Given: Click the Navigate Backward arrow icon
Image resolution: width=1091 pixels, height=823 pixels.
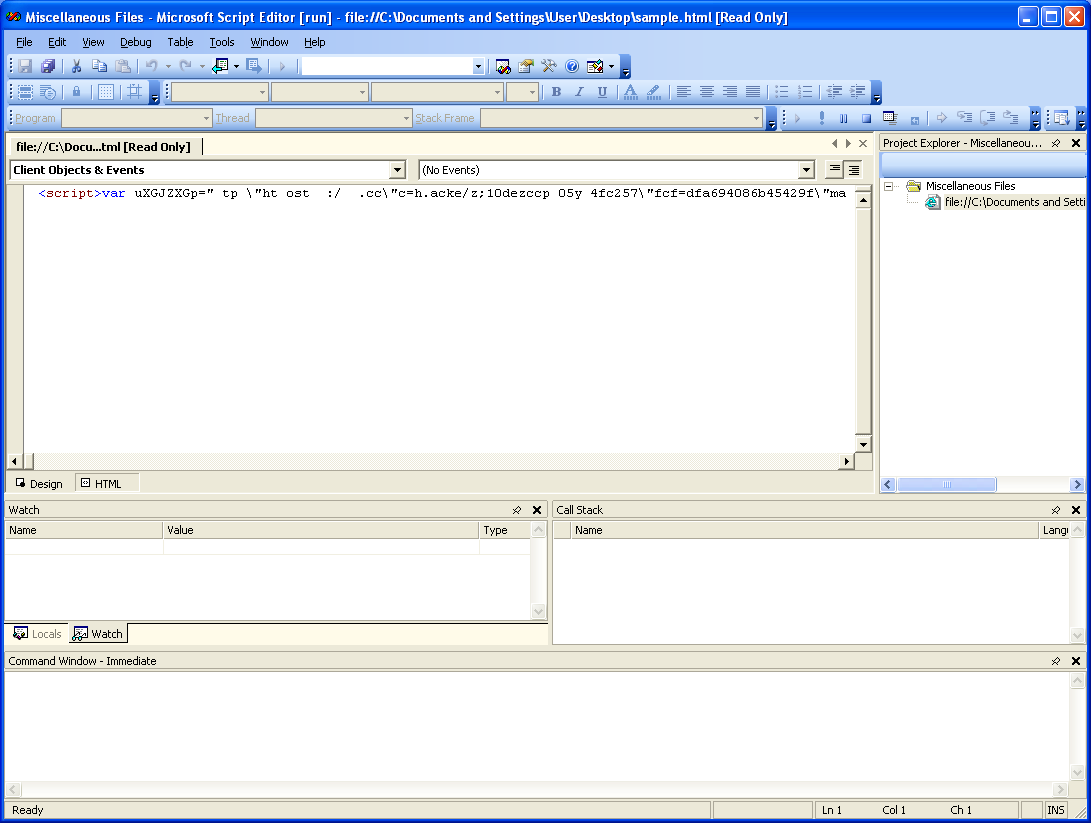Looking at the screenshot, I should click(217, 66).
